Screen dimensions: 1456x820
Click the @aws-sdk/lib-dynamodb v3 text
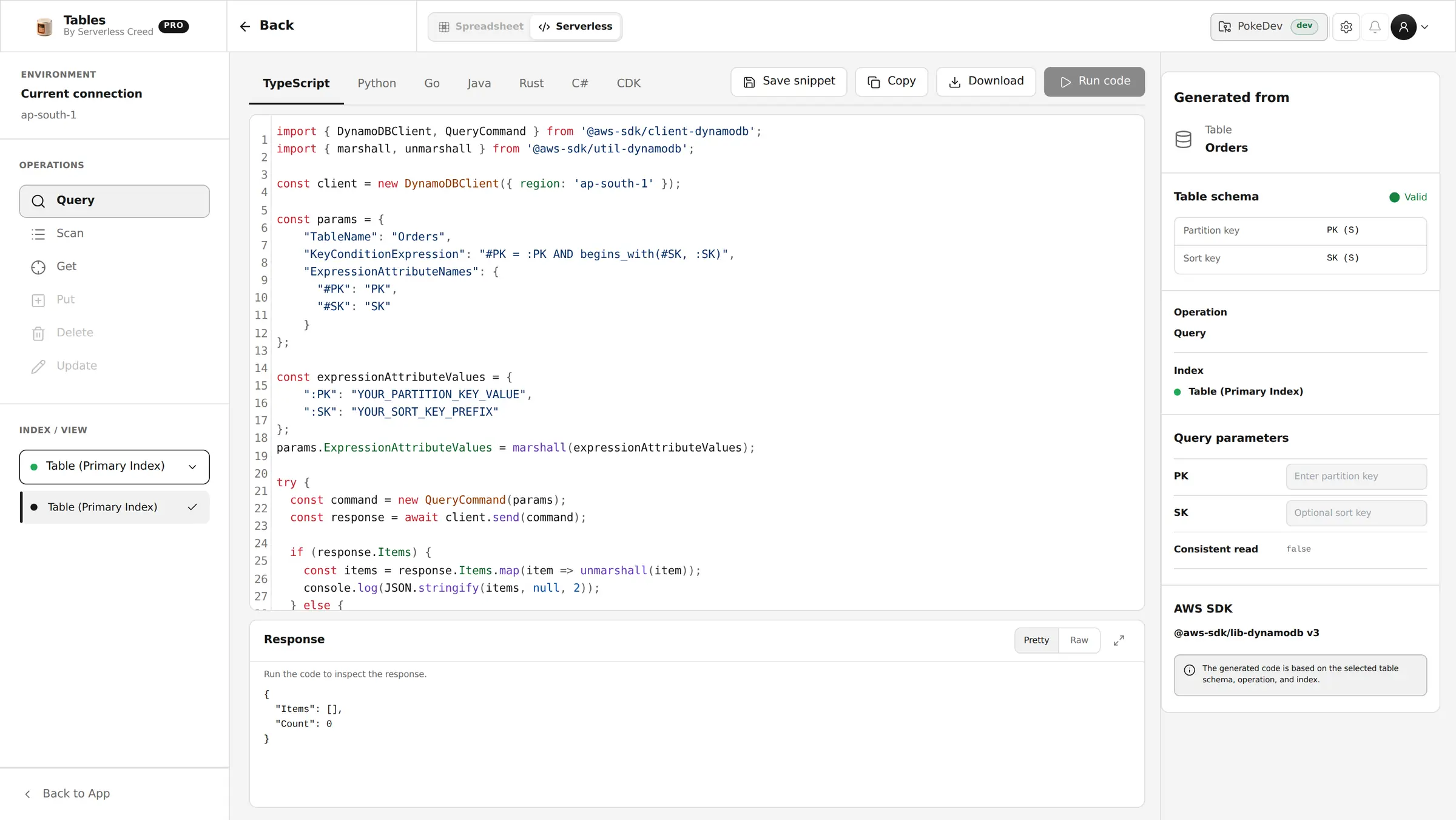point(1246,632)
